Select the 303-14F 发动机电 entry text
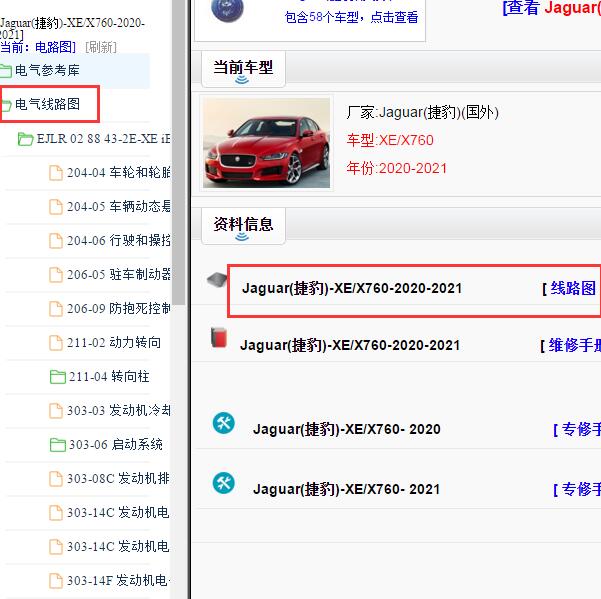601x599 pixels. (118, 580)
